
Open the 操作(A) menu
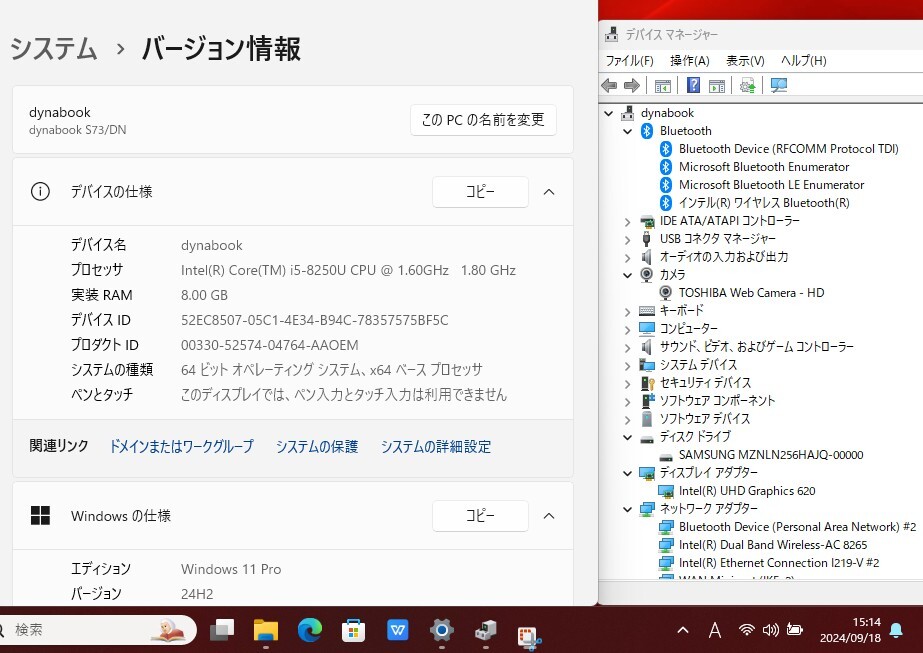(690, 61)
